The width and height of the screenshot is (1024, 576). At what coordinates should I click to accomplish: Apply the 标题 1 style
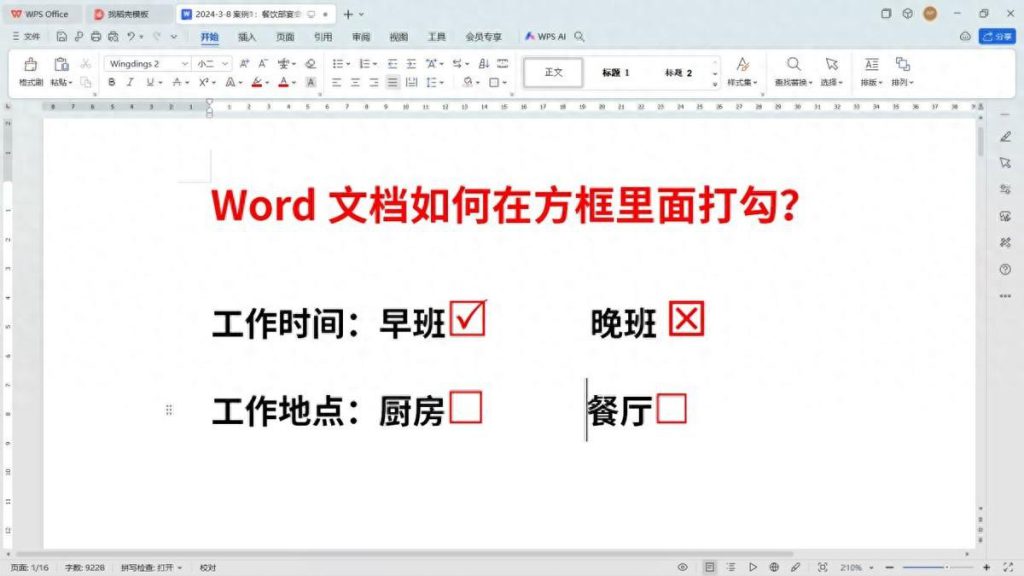pyautogui.click(x=617, y=72)
